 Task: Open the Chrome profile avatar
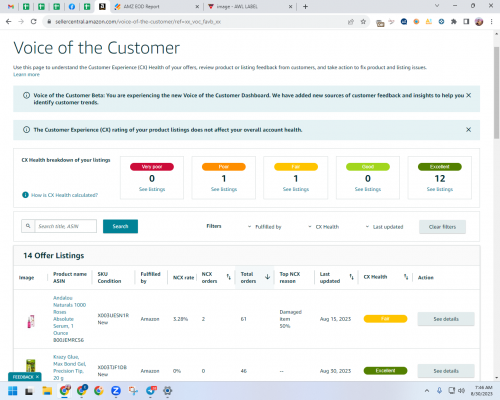(x=479, y=22)
